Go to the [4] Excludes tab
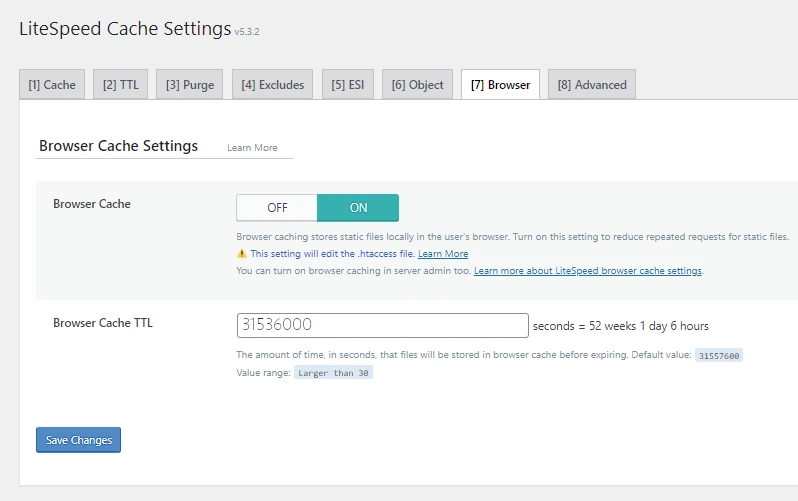Viewport: 798px width, 501px height. coord(273,85)
